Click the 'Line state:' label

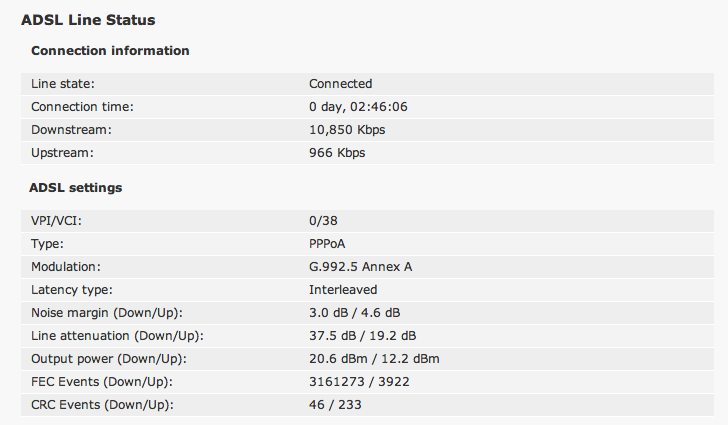[63, 84]
